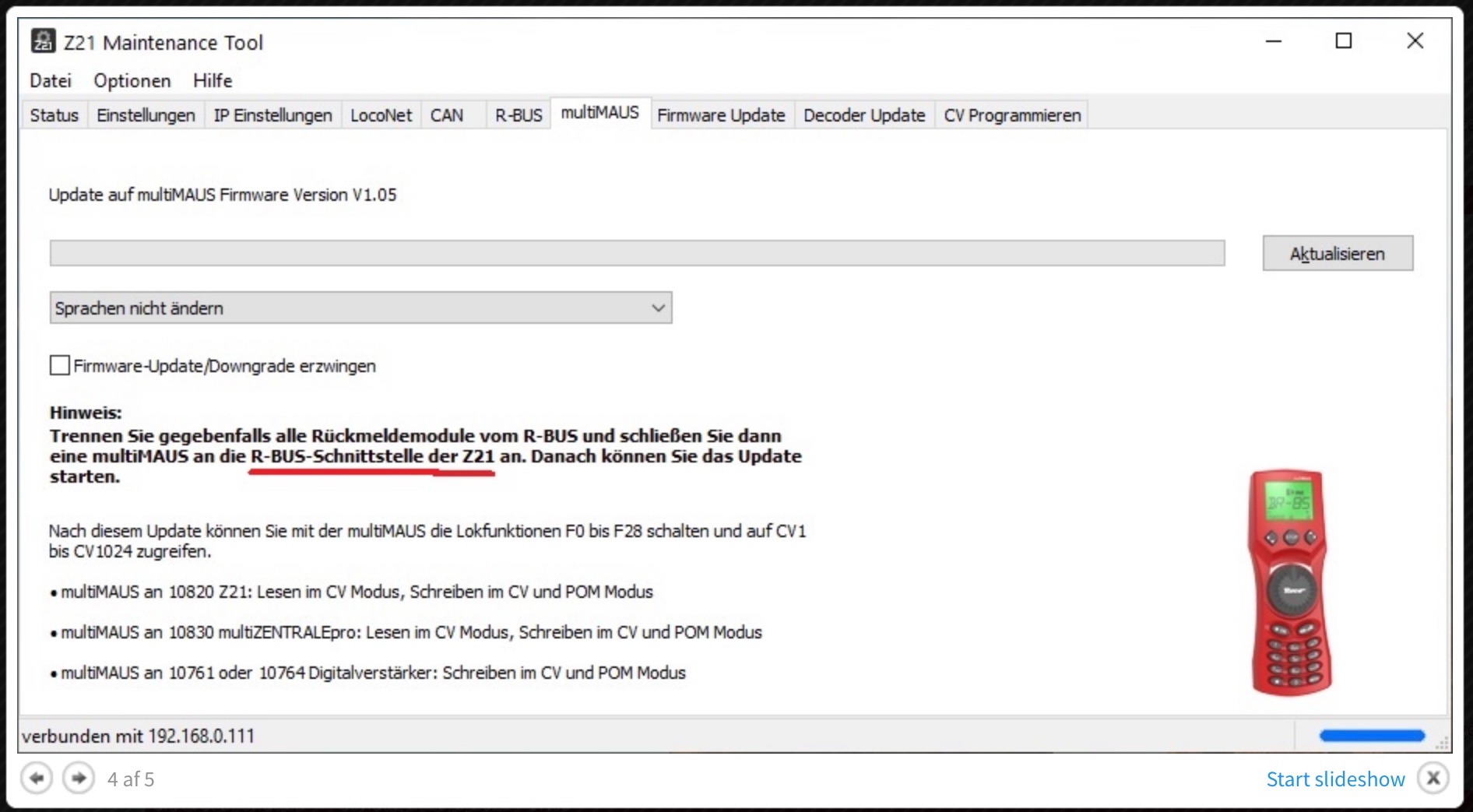The height and width of the screenshot is (812, 1473).
Task: Click the 'multiMAUS an 10820 Z21' line
Action: tap(351, 592)
